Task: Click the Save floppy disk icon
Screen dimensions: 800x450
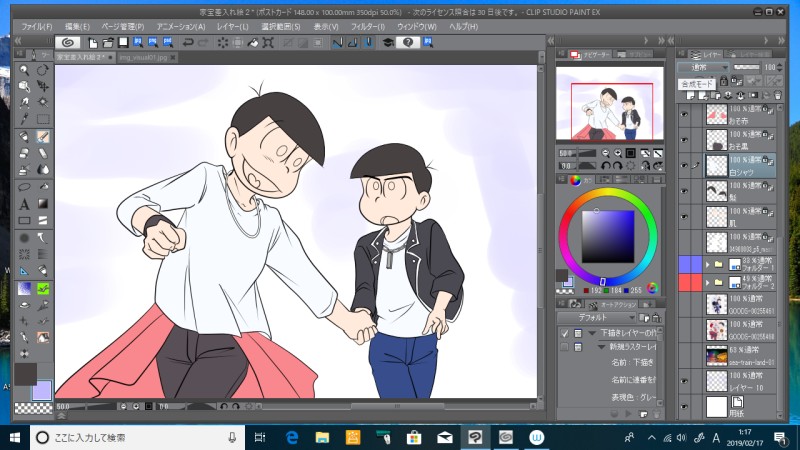Action: 123,42
